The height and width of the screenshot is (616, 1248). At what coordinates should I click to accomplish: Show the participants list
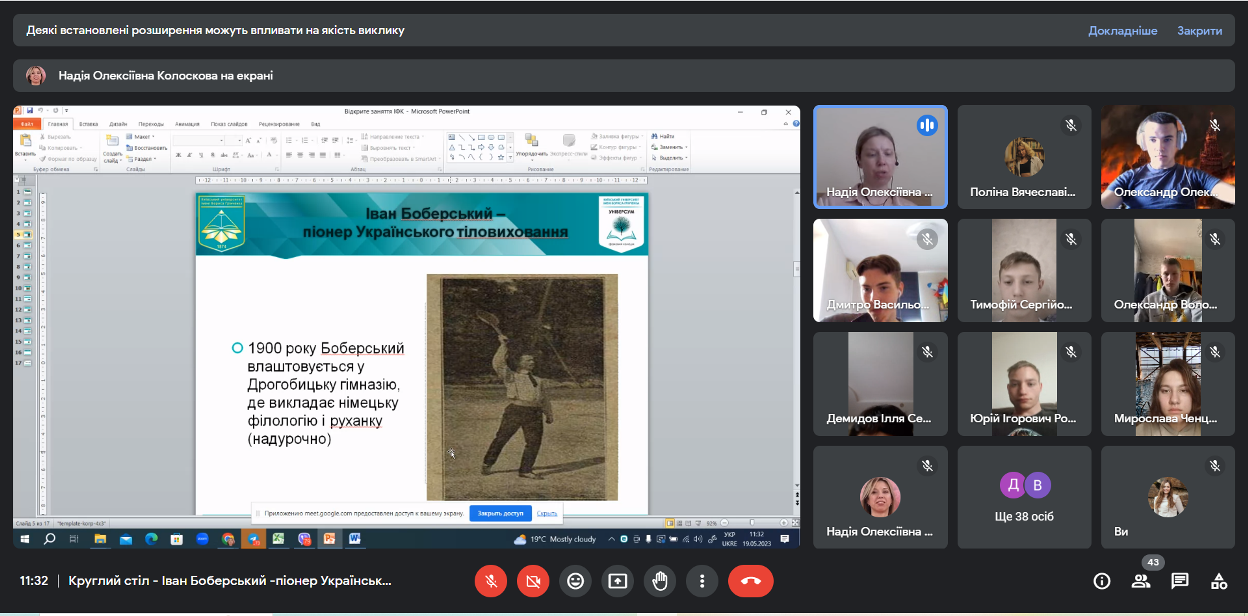tap(1141, 581)
